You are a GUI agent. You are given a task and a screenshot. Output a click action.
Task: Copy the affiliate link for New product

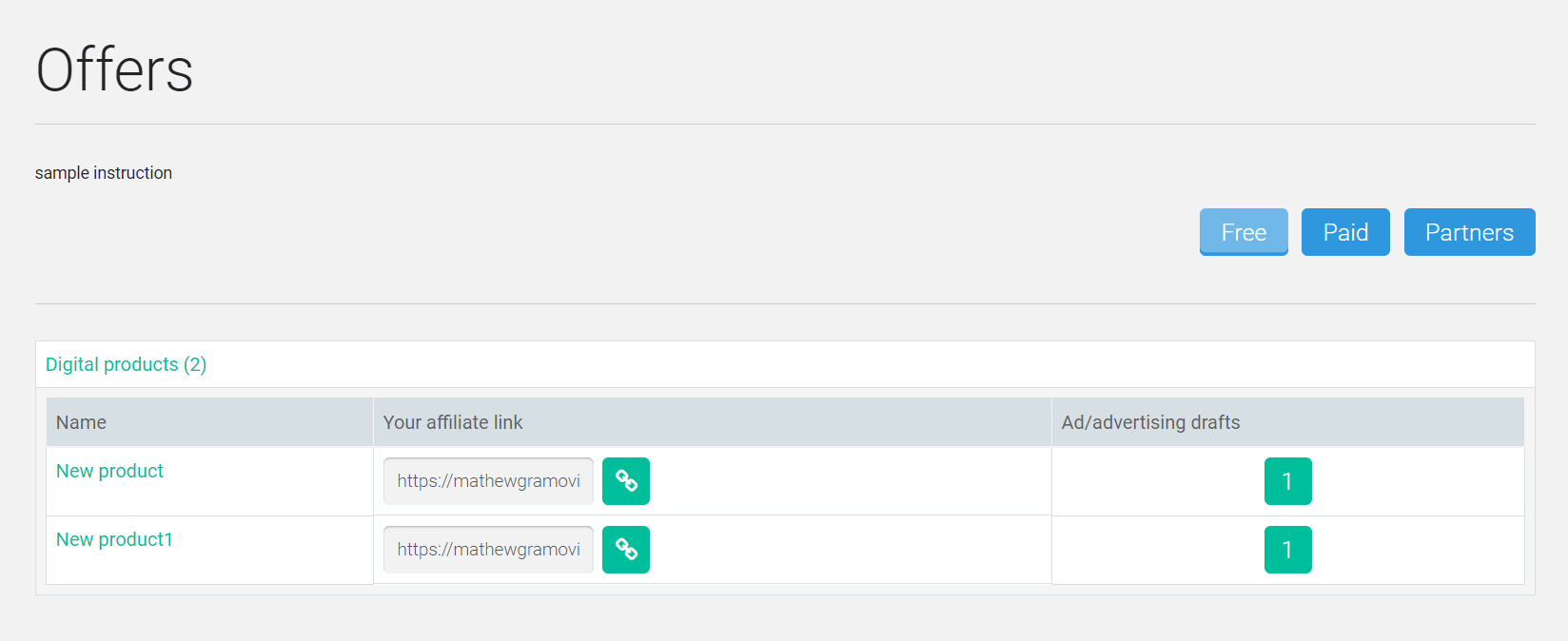[626, 481]
